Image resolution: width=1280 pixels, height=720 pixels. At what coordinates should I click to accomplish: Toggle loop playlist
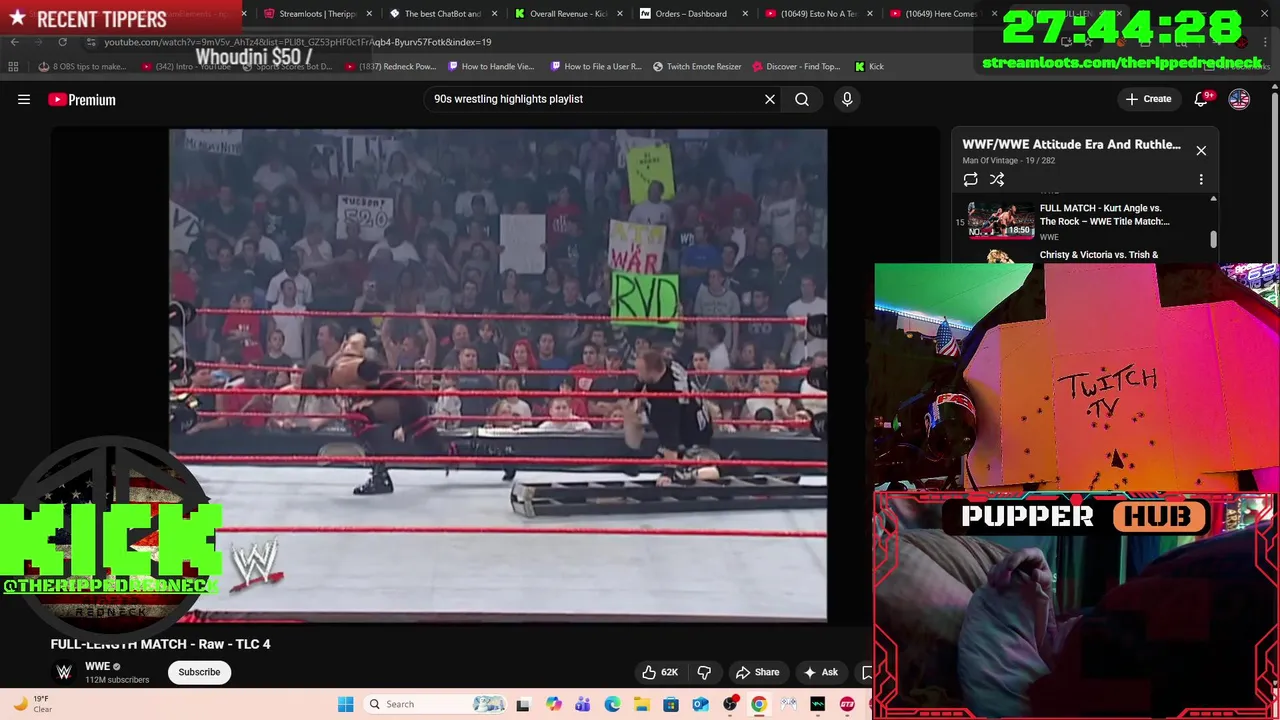coord(970,179)
